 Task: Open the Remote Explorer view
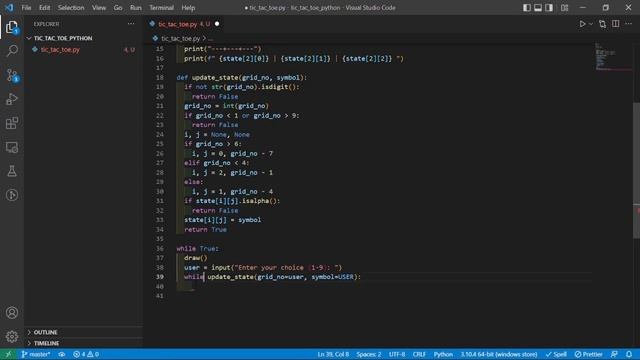(12, 147)
